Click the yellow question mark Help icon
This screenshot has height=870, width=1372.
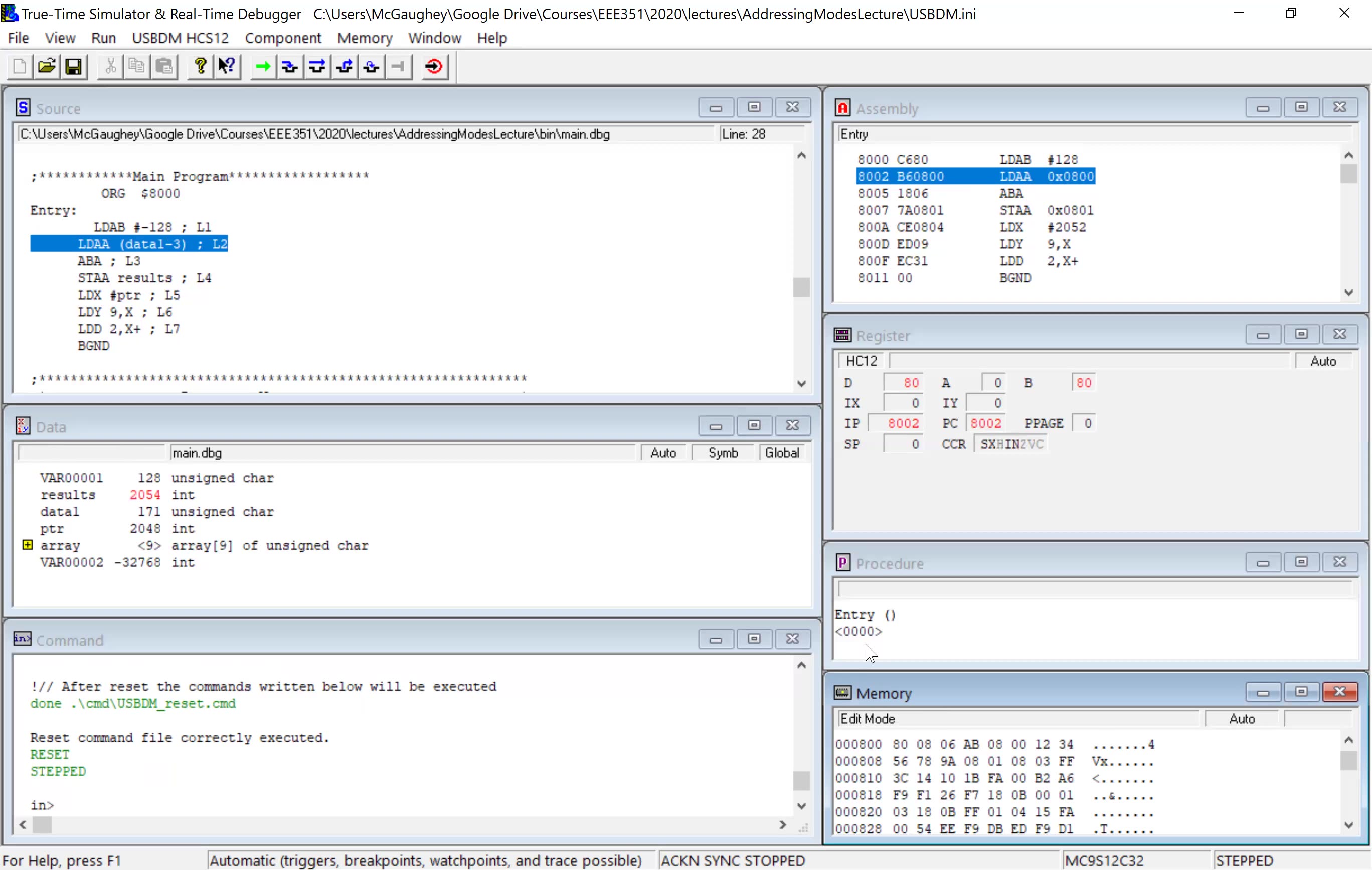tap(200, 67)
